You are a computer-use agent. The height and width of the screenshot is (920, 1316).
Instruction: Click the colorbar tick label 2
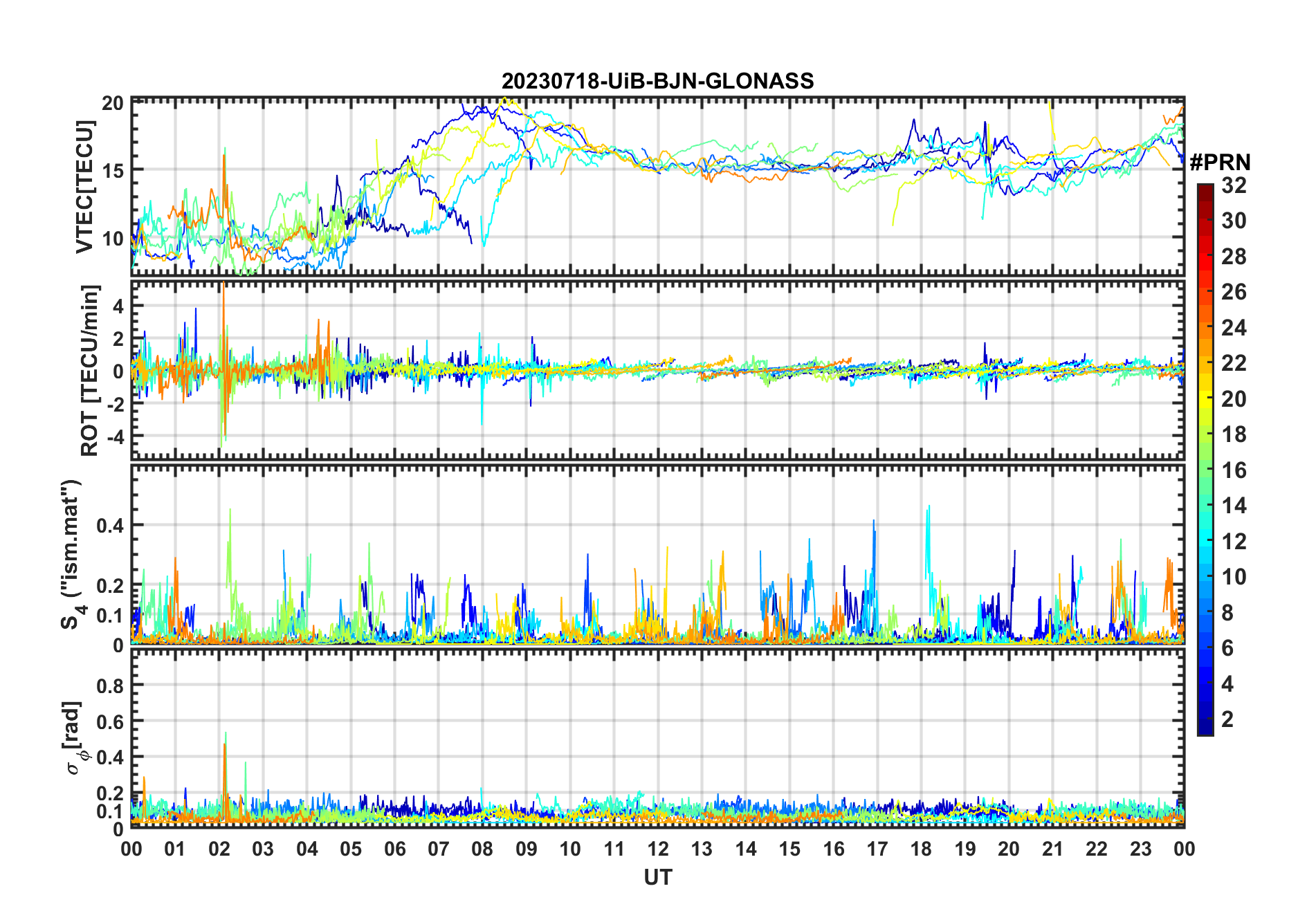point(1227,719)
